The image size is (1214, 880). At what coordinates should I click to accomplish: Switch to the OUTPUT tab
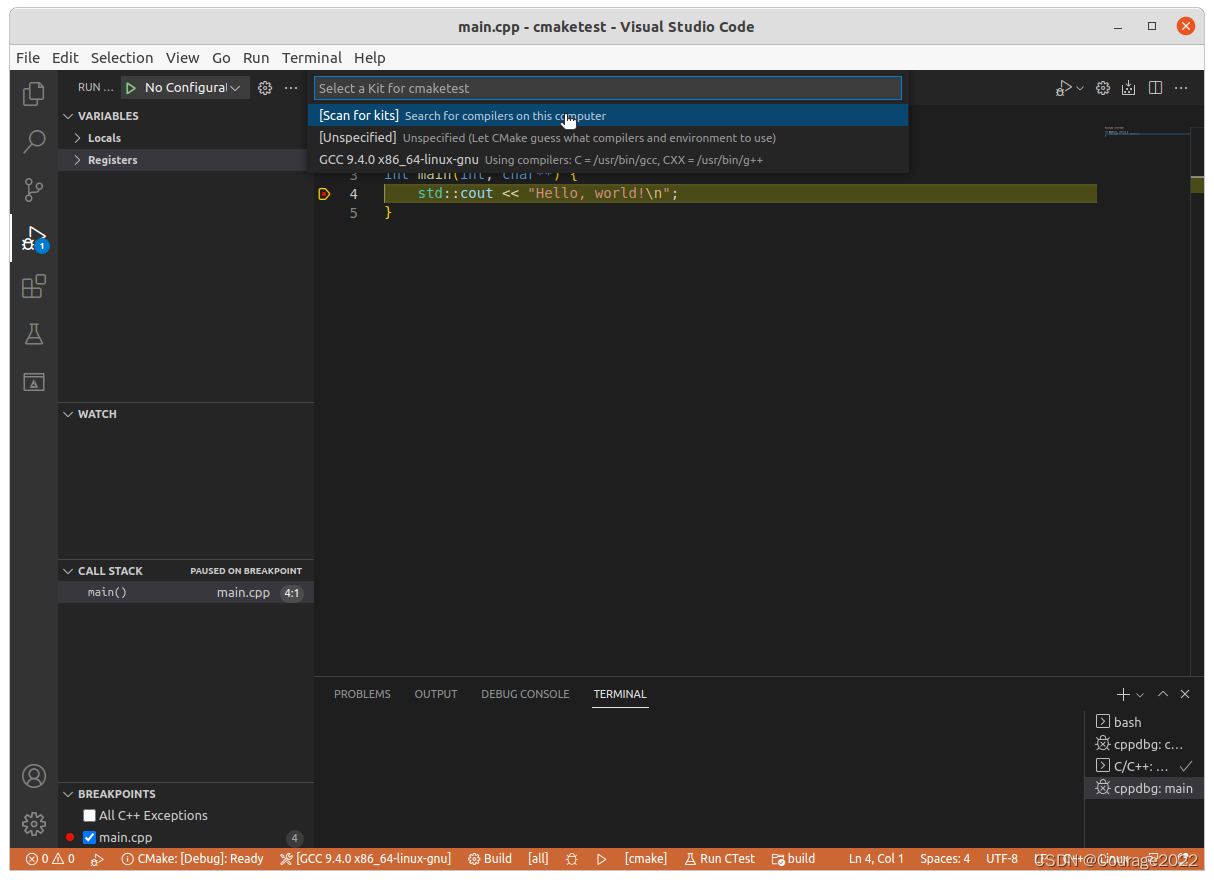[x=436, y=694]
